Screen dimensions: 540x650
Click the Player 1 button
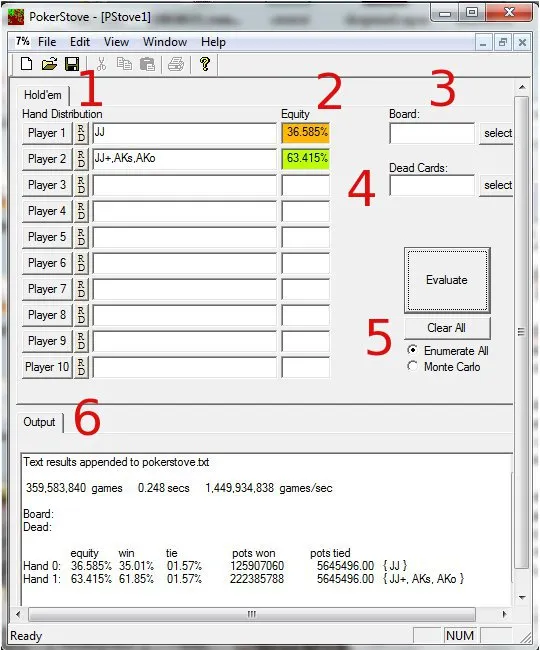47,133
